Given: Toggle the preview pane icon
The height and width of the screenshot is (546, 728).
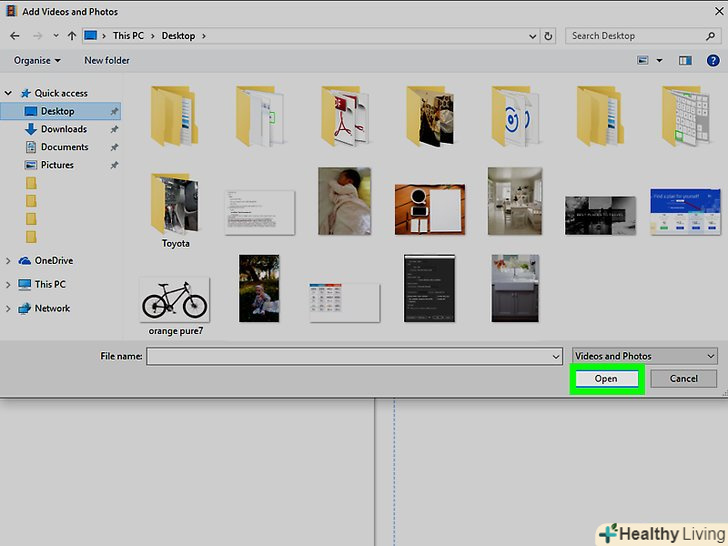Looking at the screenshot, I should coord(685,60).
